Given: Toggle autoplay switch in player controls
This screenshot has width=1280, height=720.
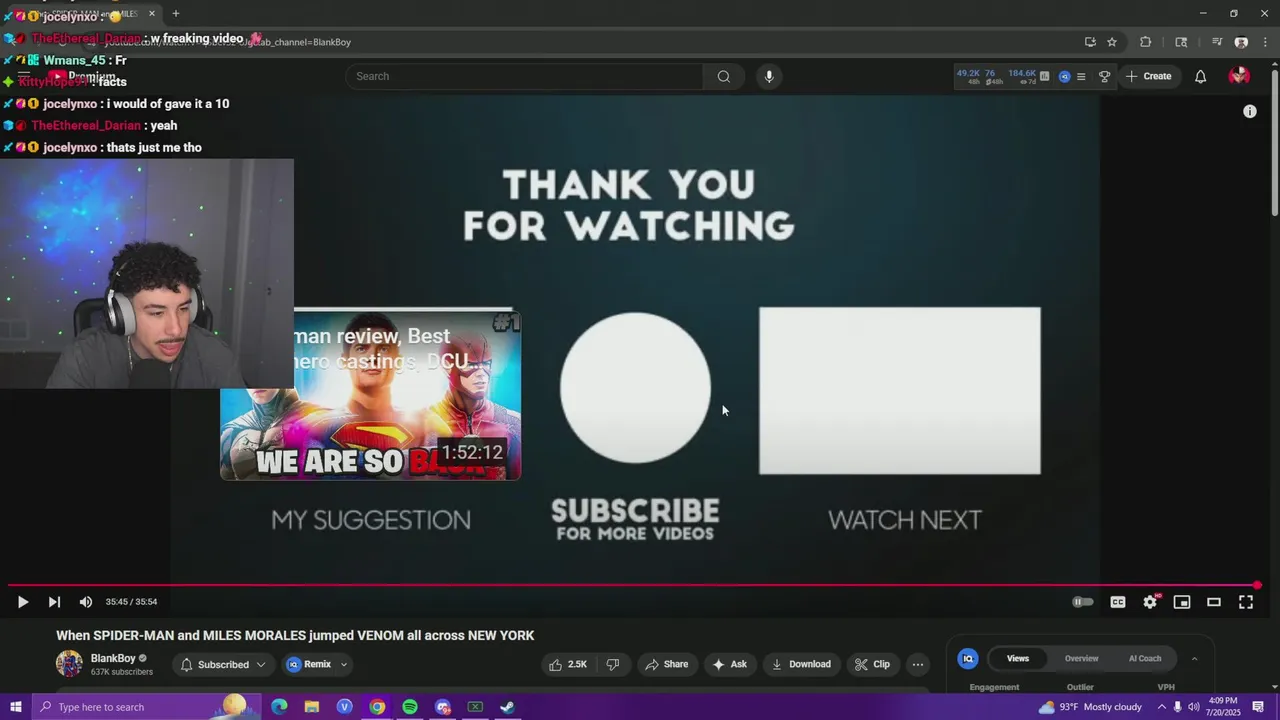Looking at the screenshot, I should click(1082, 602).
